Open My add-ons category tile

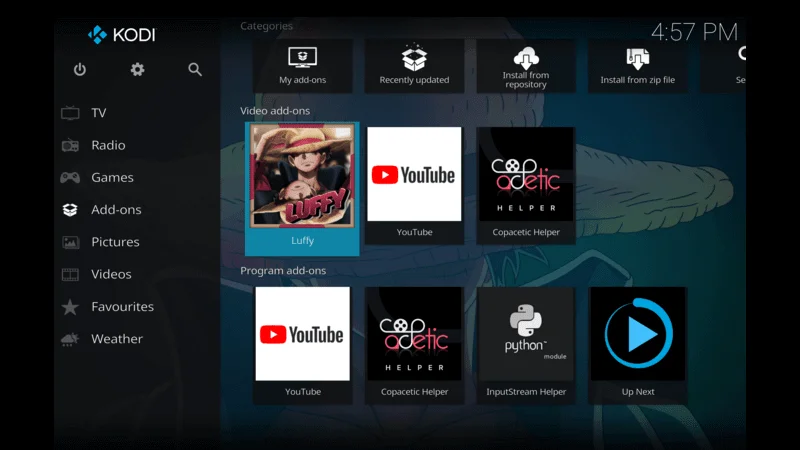click(x=302, y=65)
